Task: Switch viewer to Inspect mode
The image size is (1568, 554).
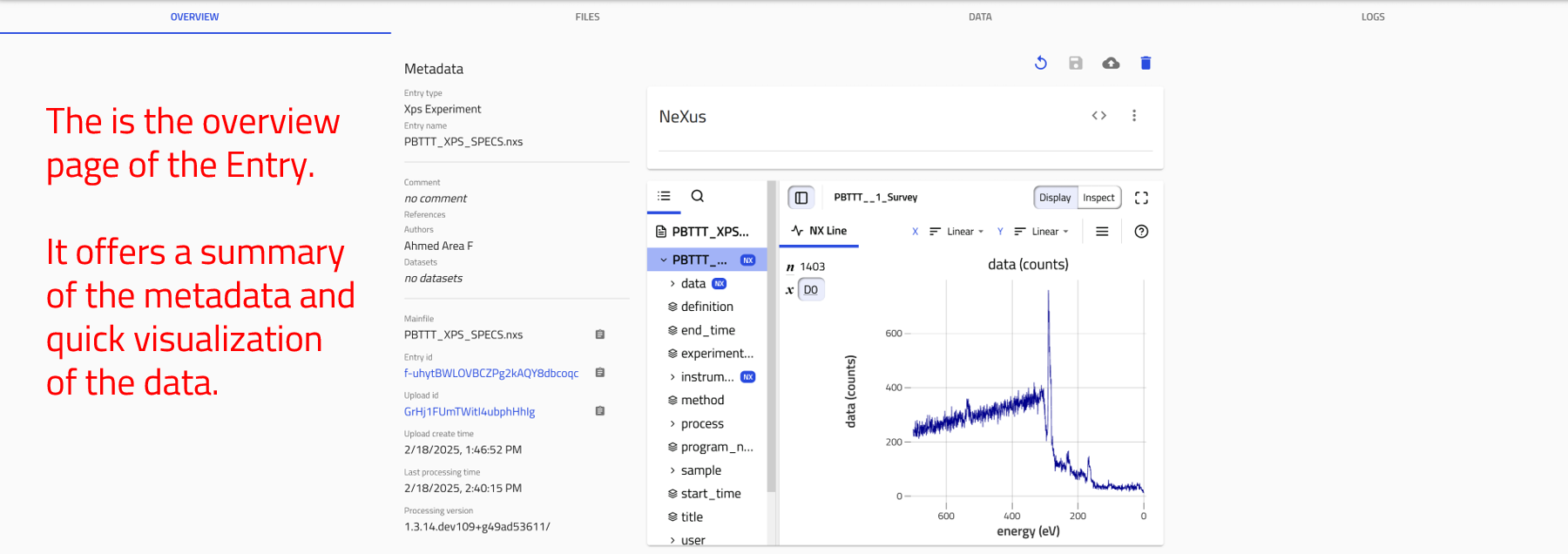Action: [1098, 198]
